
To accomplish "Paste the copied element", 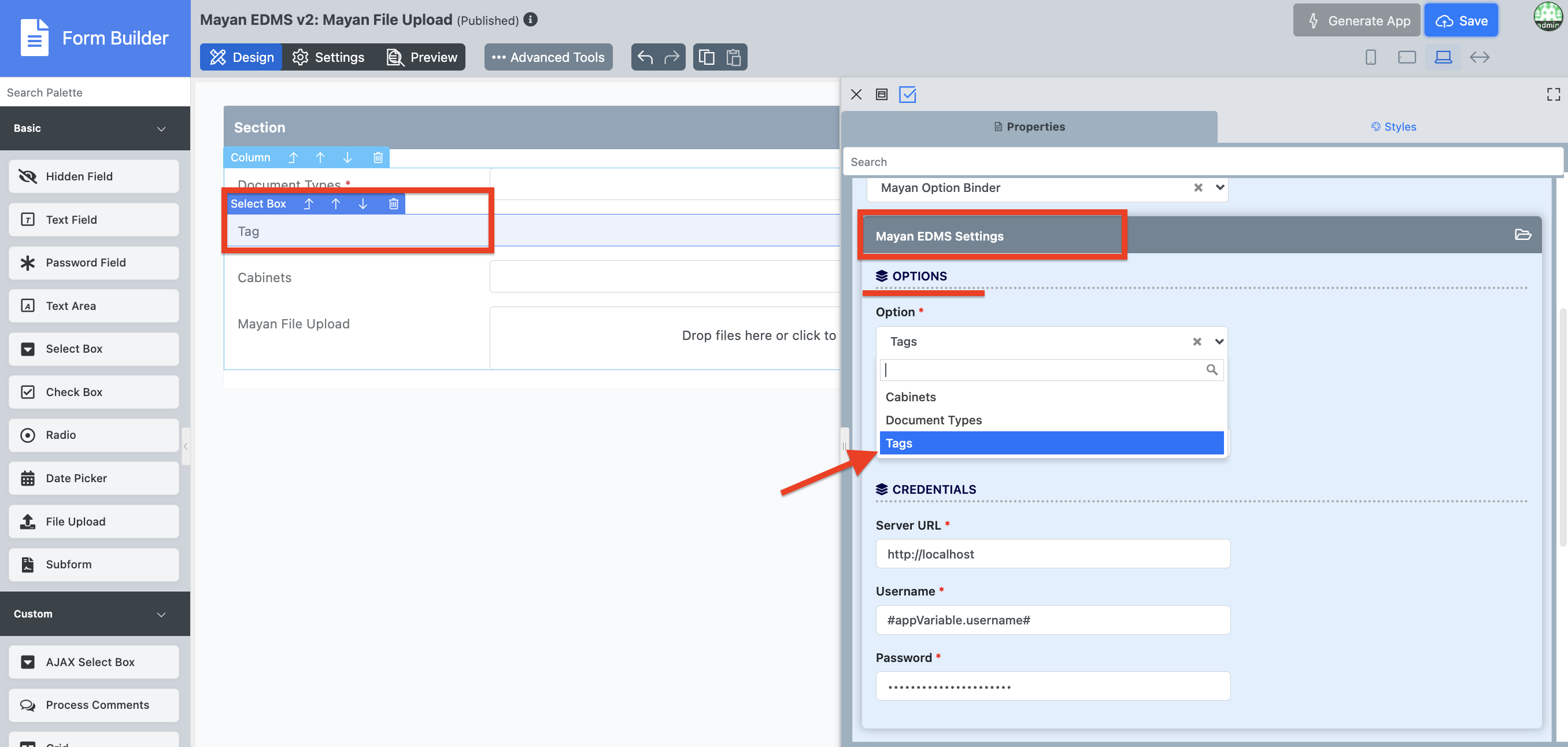I will [734, 57].
